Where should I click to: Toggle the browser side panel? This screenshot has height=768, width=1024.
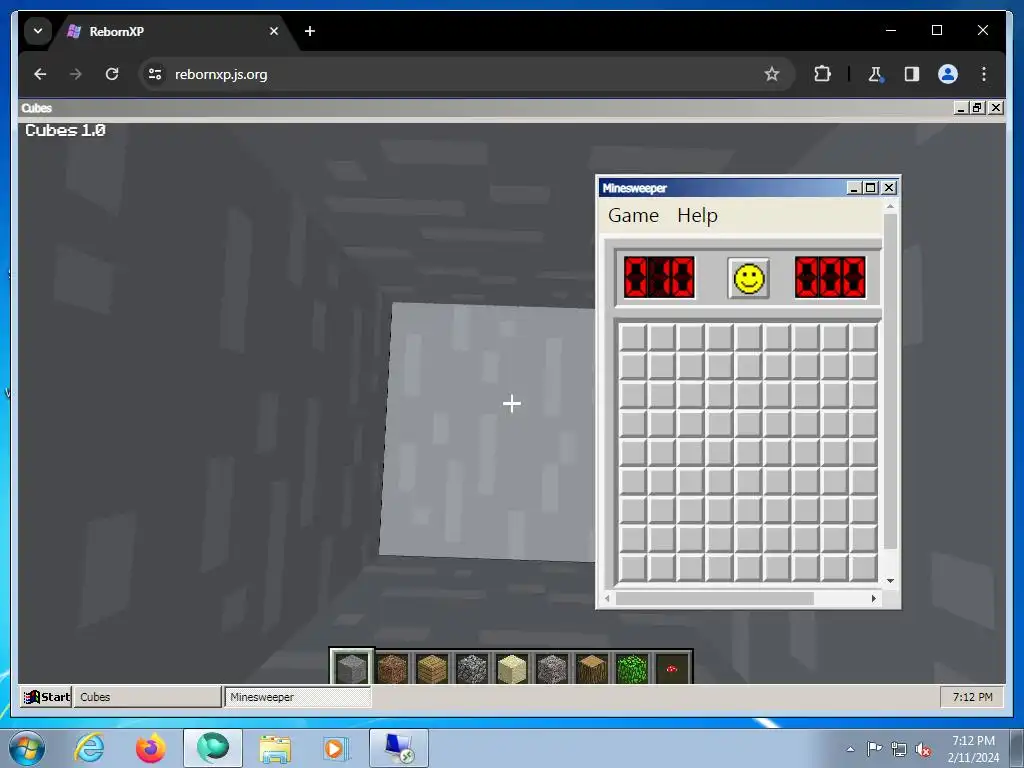click(x=912, y=74)
